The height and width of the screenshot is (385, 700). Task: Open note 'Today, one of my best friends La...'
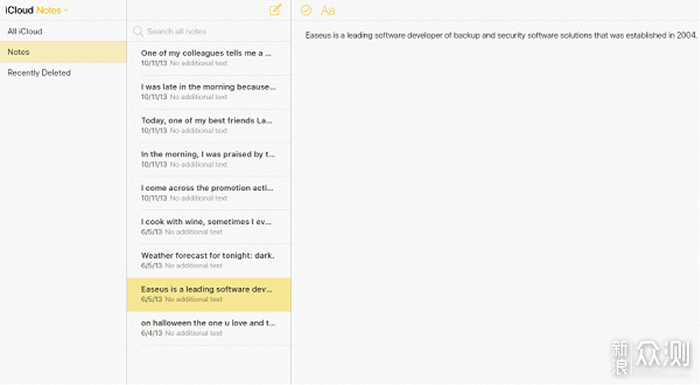click(209, 126)
